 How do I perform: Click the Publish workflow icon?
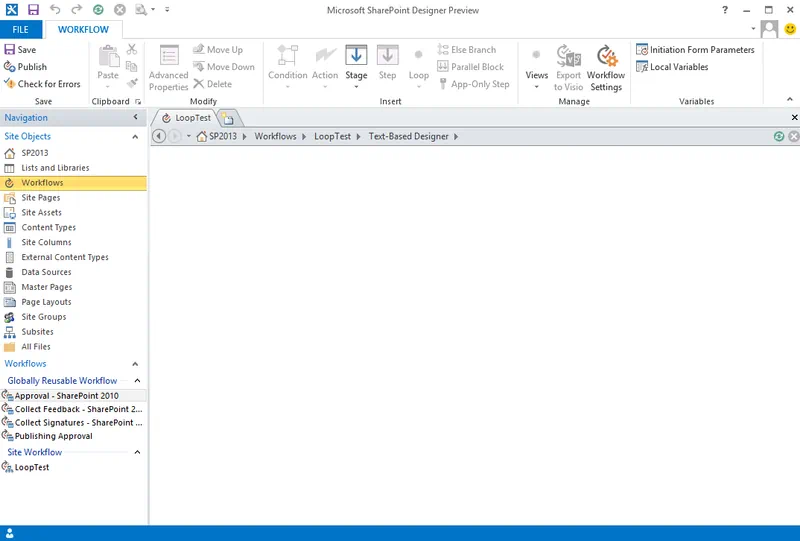click(10, 67)
